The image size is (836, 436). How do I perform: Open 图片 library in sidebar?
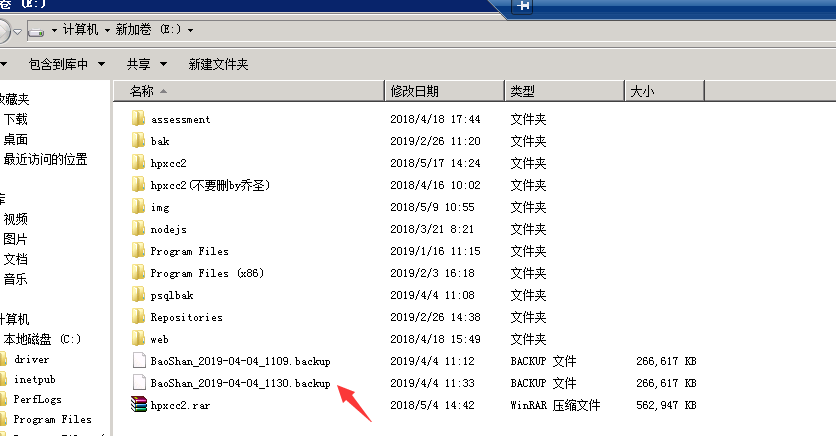[x=15, y=239]
